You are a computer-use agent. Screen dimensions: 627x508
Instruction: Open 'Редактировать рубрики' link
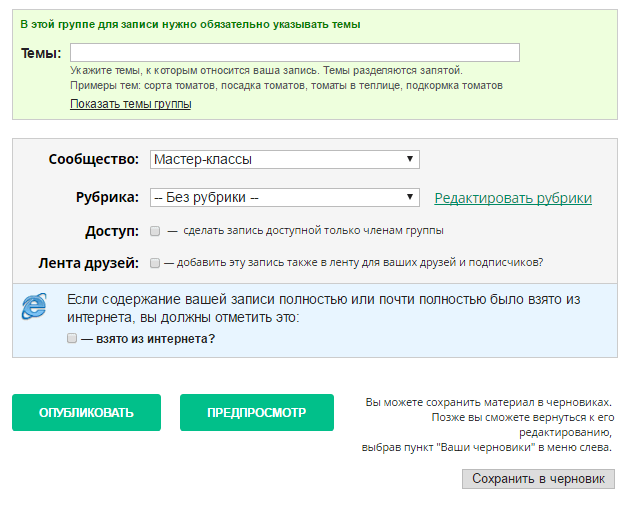[x=513, y=198]
